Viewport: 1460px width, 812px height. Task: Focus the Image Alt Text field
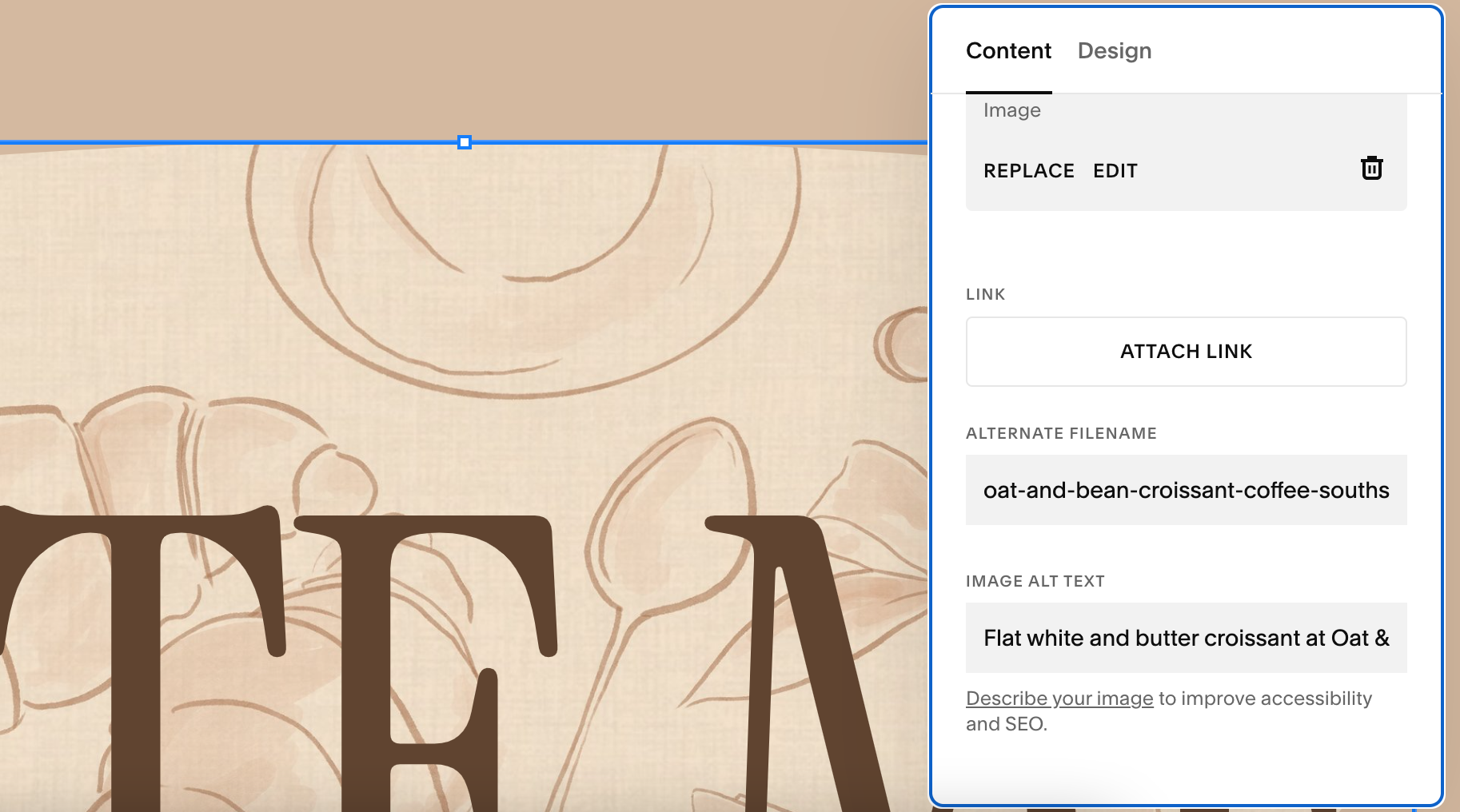(x=1186, y=638)
